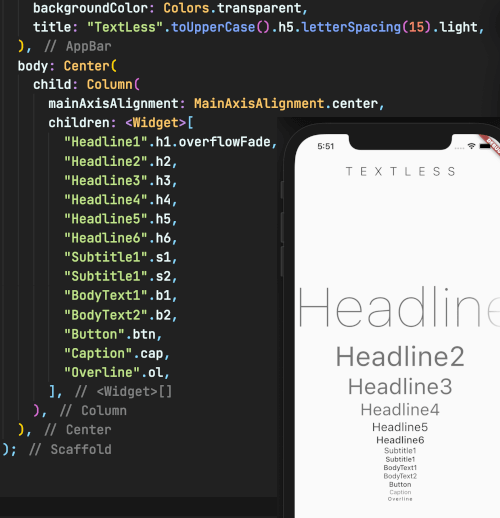This screenshot has height=518, width=500.
Task: Click the Button label in phone preview
Action: (400, 484)
